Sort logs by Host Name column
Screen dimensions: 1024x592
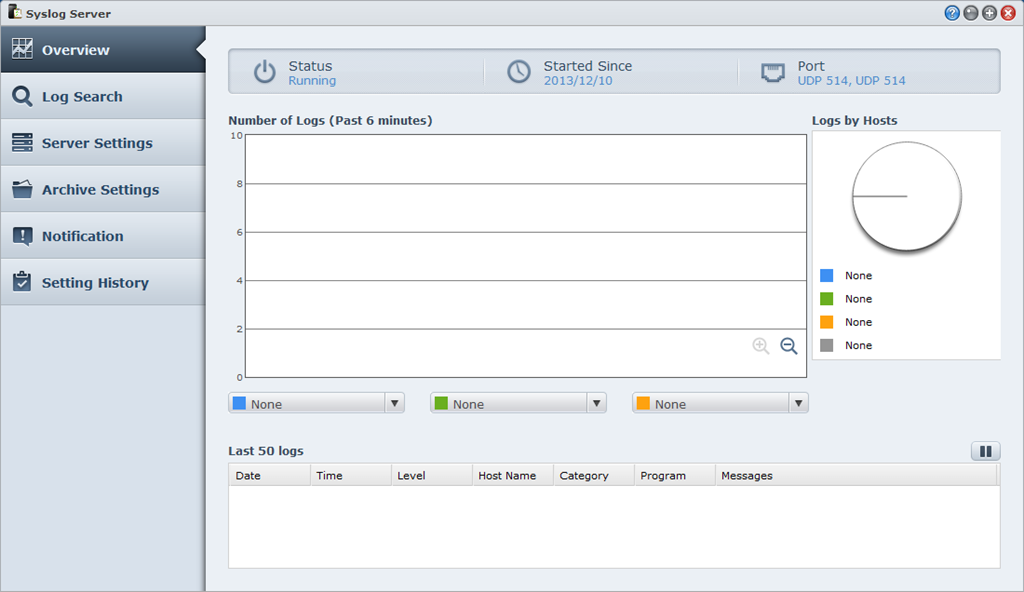(x=512, y=476)
